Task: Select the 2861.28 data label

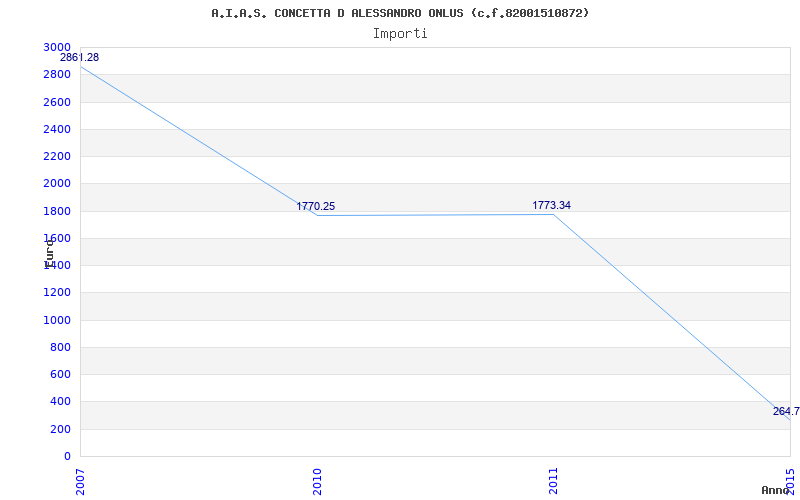Action: tap(80, 57)
